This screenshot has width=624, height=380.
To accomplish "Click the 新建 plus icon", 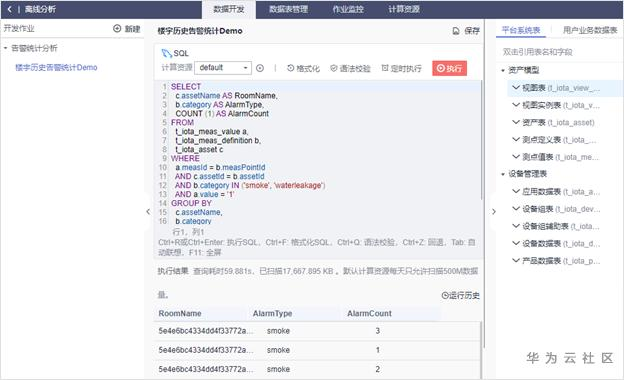I will (x=117, y=28).
